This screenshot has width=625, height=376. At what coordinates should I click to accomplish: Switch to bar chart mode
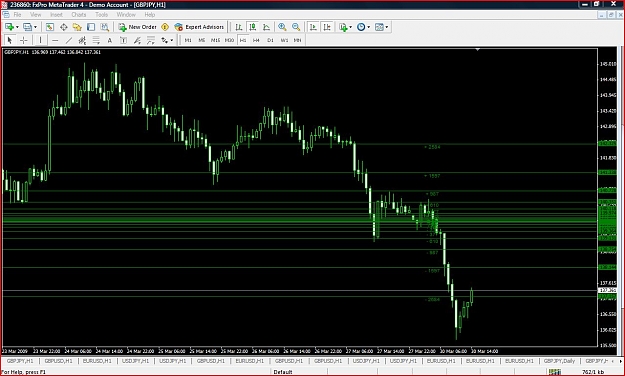click(x=239, y=27)
